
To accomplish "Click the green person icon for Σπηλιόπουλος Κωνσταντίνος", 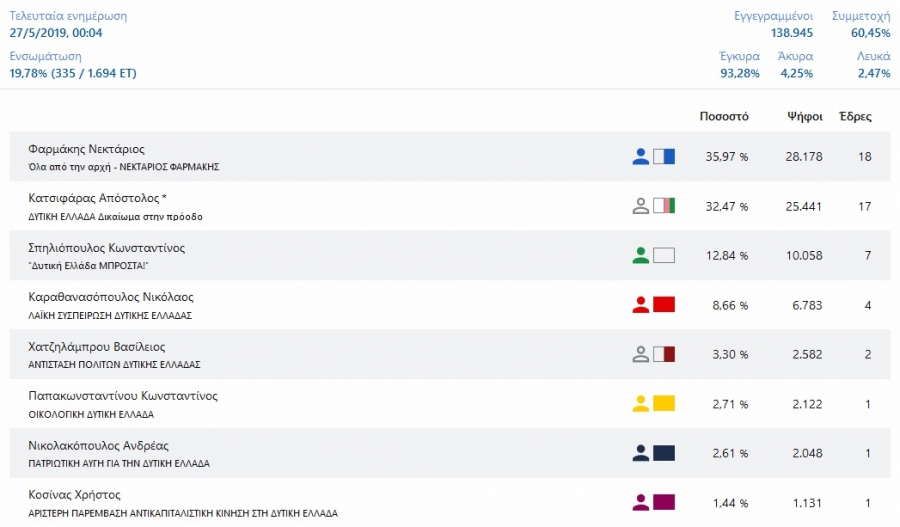I will point(641,255).
